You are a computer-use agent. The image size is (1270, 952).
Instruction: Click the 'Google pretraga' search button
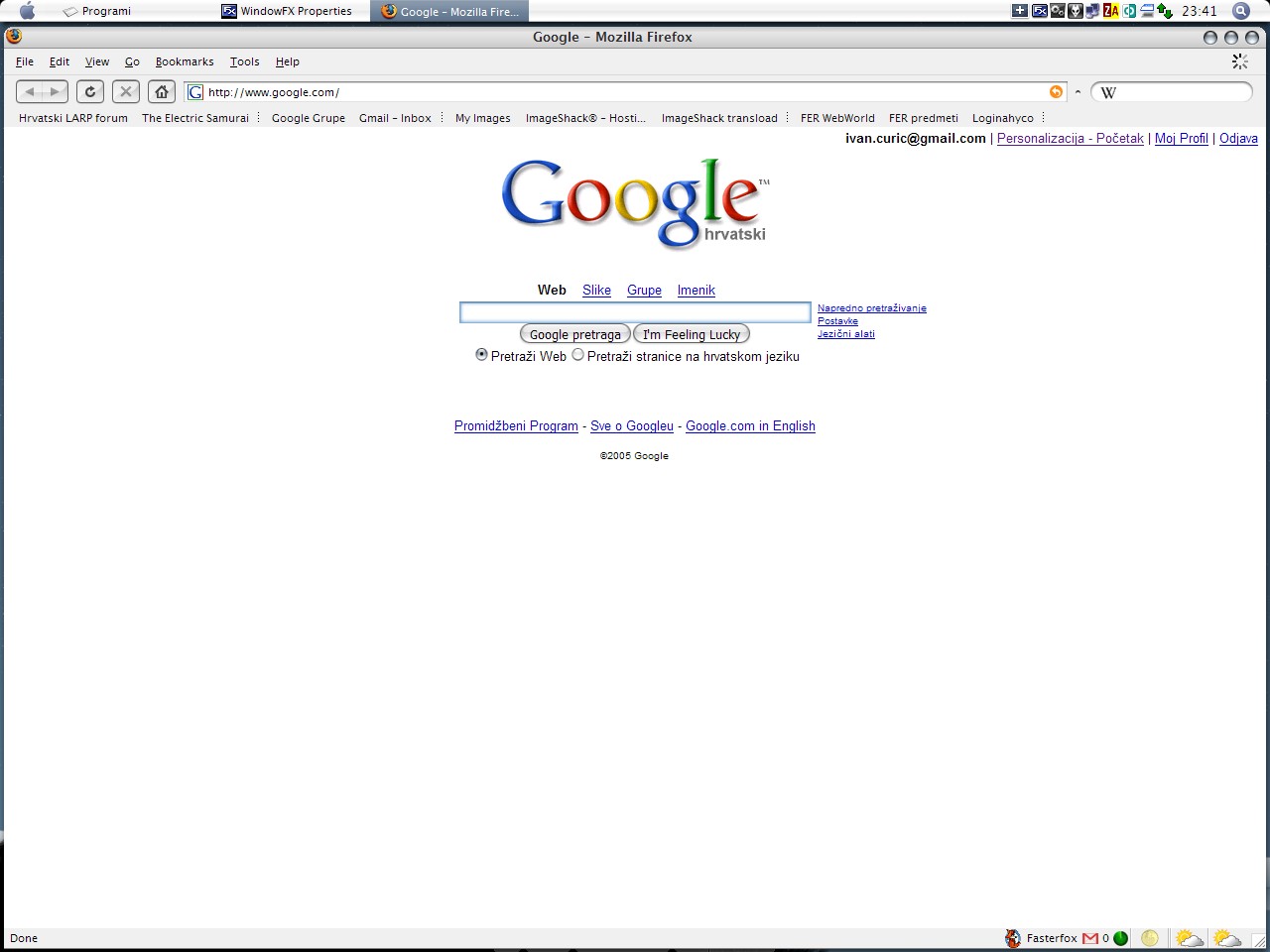pos(575,334)
